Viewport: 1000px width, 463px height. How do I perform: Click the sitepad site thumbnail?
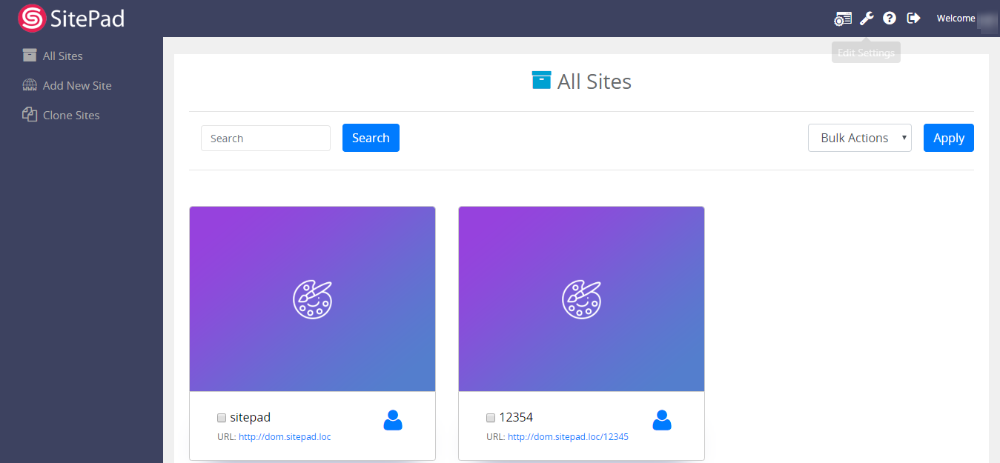[312, 298]
